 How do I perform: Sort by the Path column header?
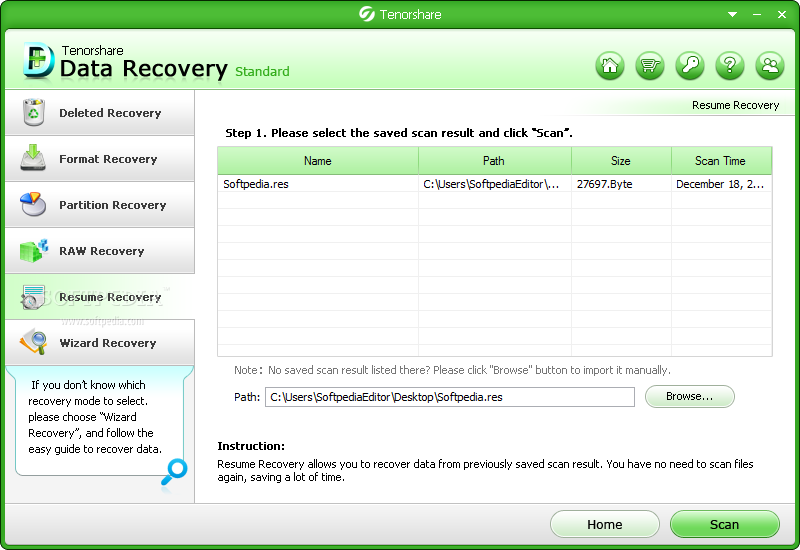pyautogui.click(x=494, y=161)
